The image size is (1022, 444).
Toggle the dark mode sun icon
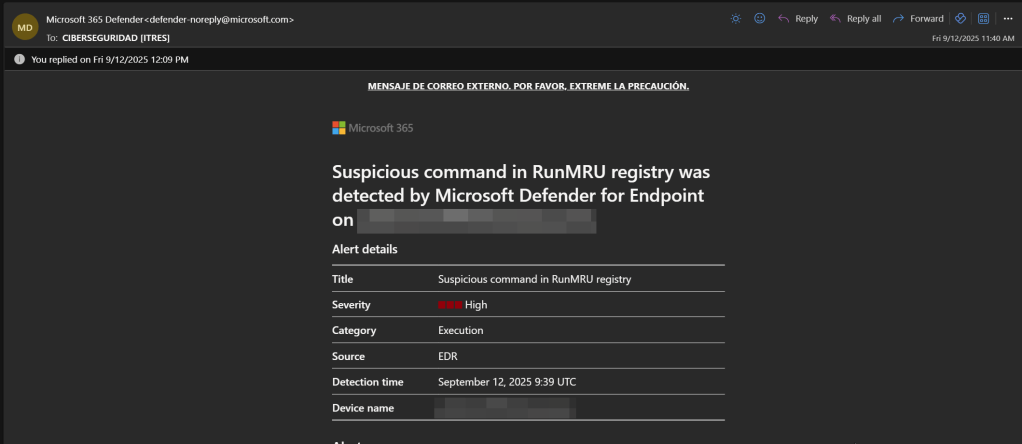pyautogui.click(x=737, y=18)
